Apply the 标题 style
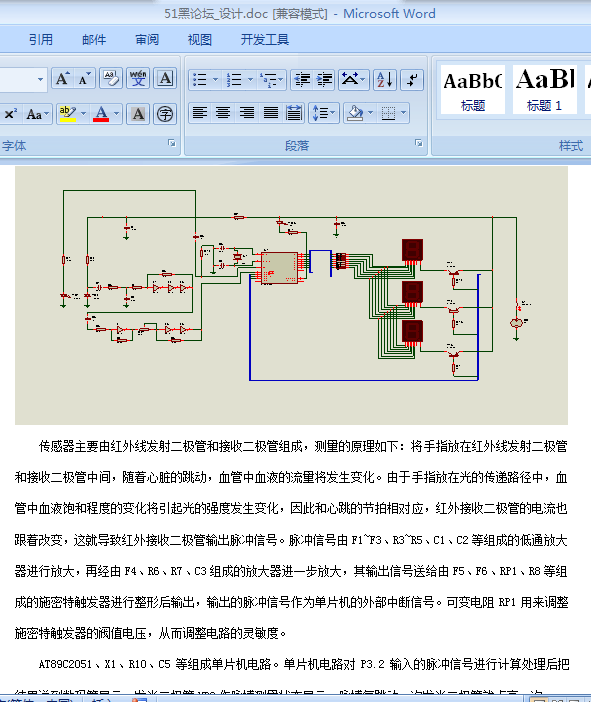 [473, 90]
